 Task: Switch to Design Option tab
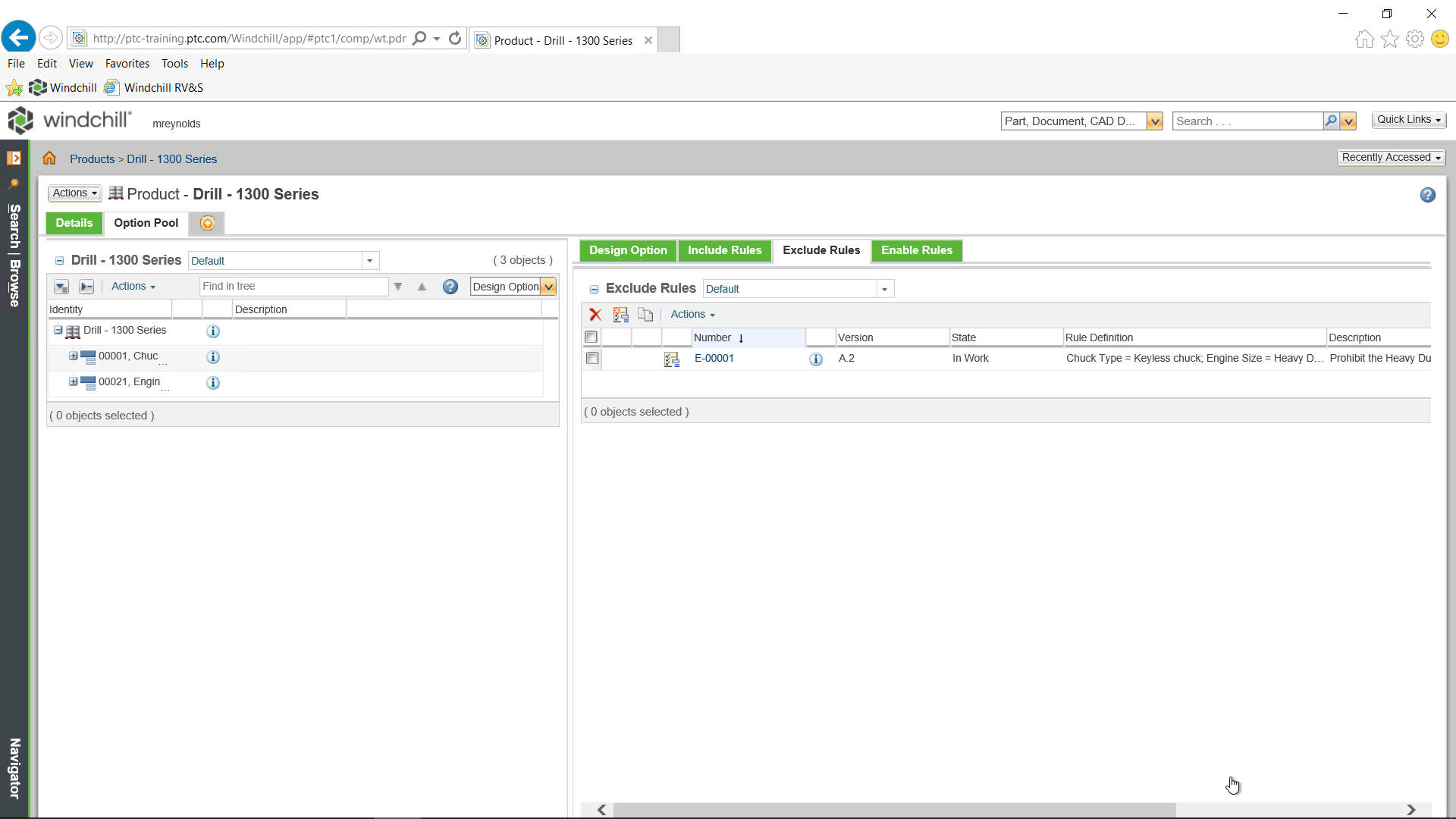[x=628, y=250]
